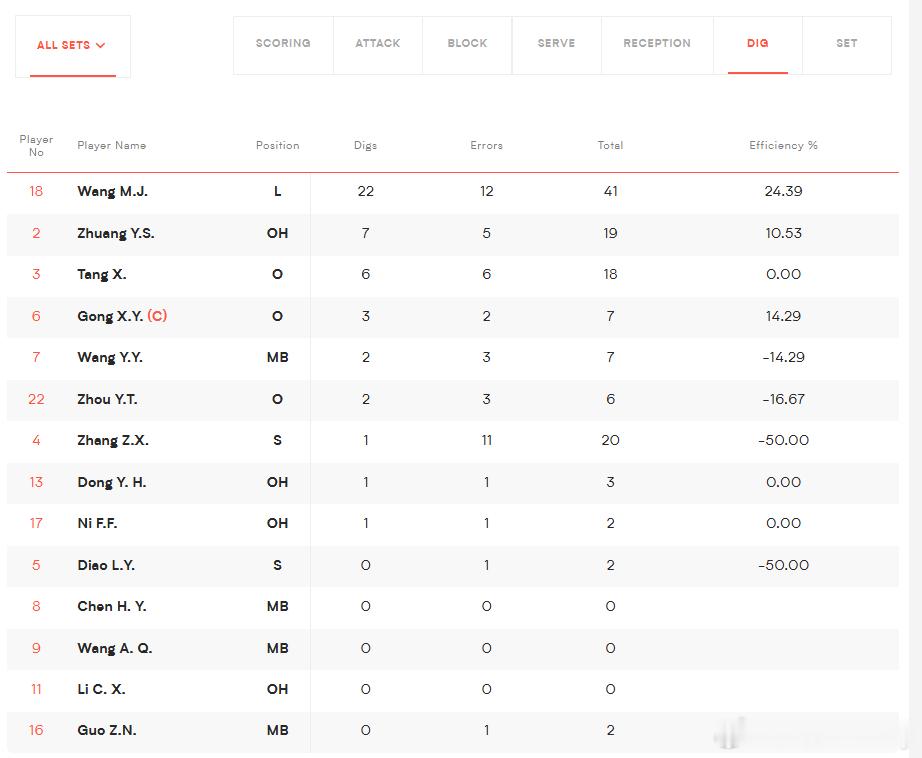Screen dimensions: 922x758
Task: Click the Position column header
Action: [x=278, y=145]
